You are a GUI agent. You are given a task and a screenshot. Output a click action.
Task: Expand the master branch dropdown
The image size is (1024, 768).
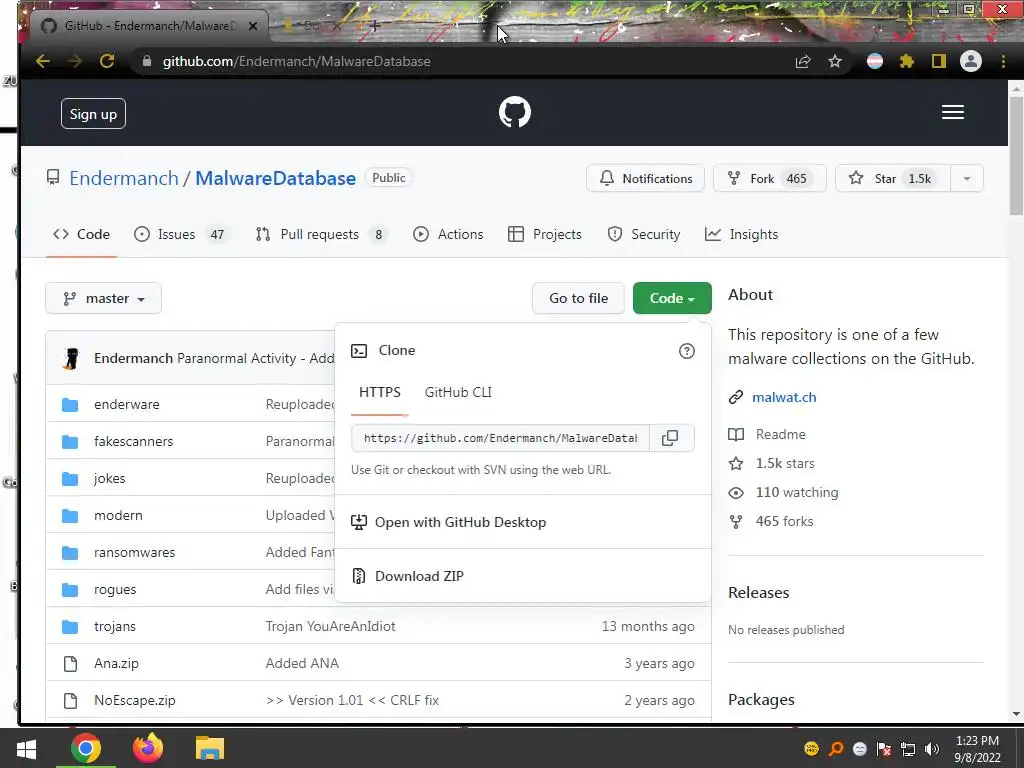(x=103, y=298)
